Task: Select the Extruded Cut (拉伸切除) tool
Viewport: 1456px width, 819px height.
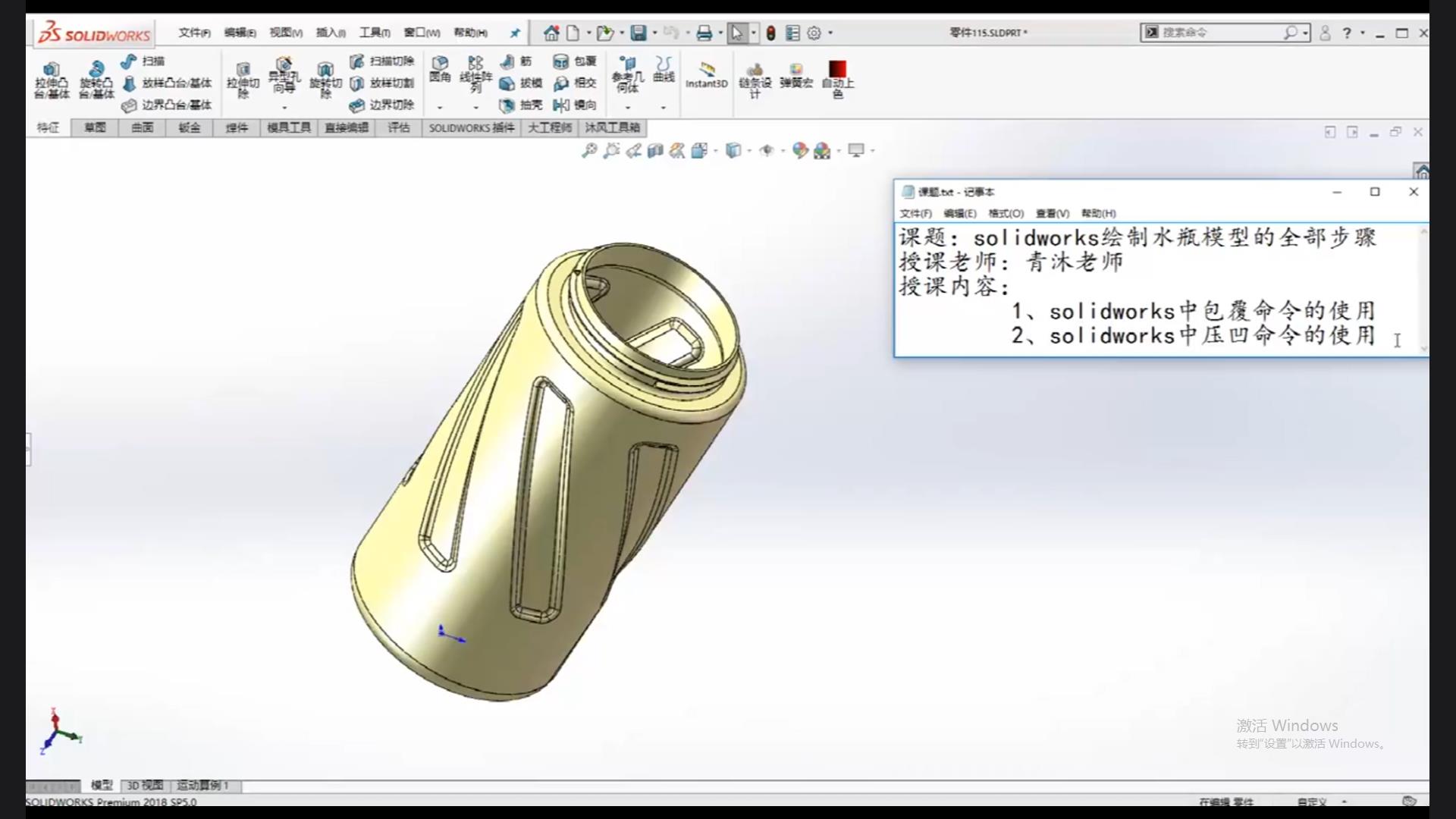Action: tap(243, 80)
